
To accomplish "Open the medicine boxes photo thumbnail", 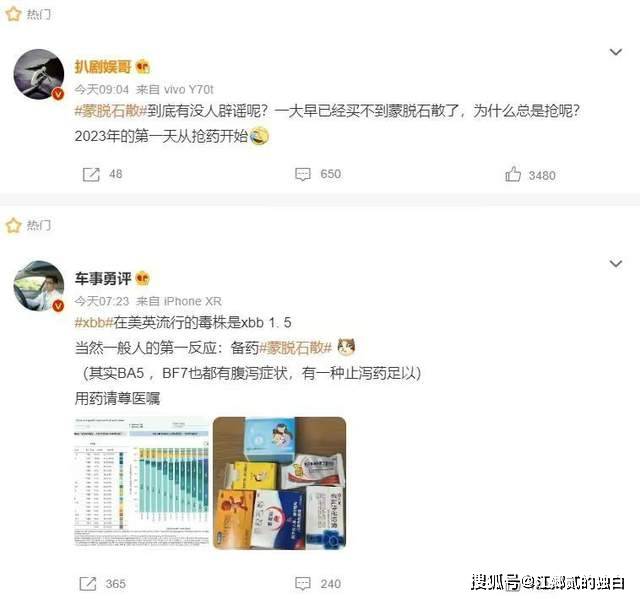I will 280,482.
